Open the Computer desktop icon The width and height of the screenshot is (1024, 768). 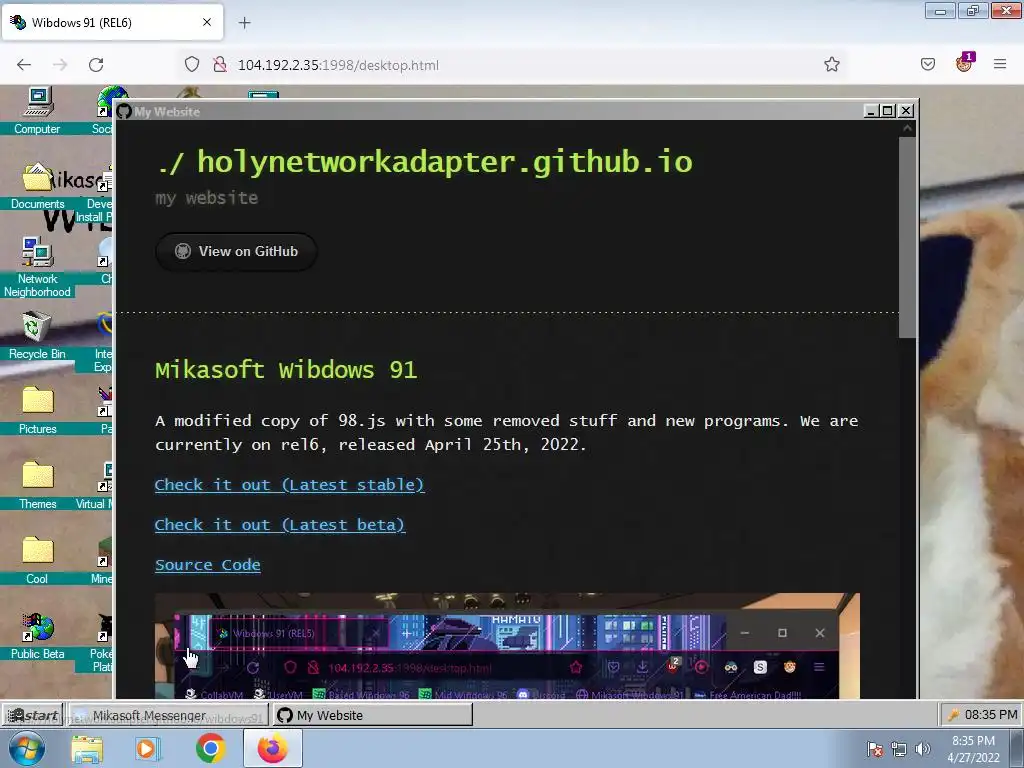point(37,110)
